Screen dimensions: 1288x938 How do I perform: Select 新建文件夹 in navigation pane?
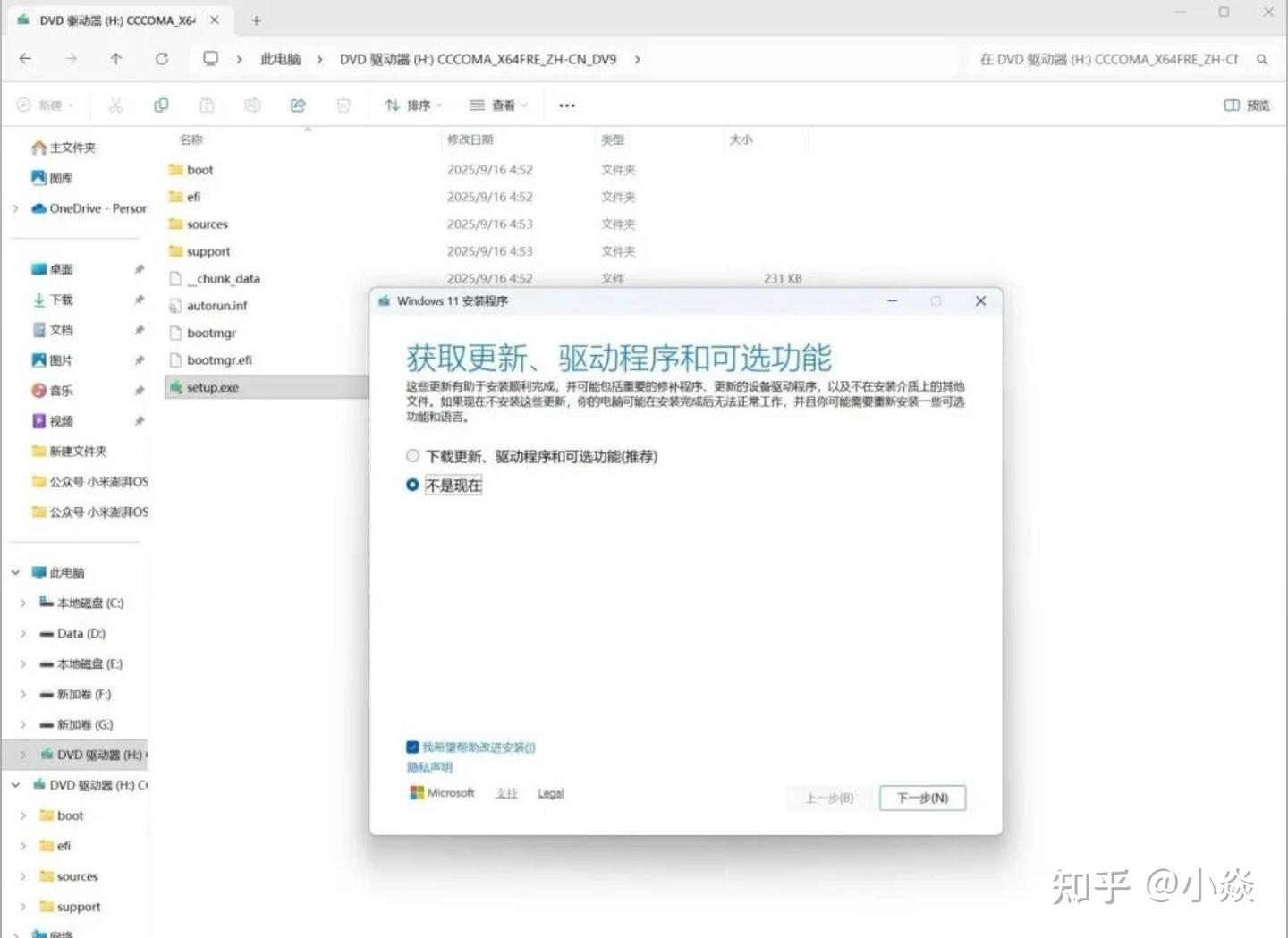click(69, 452)
